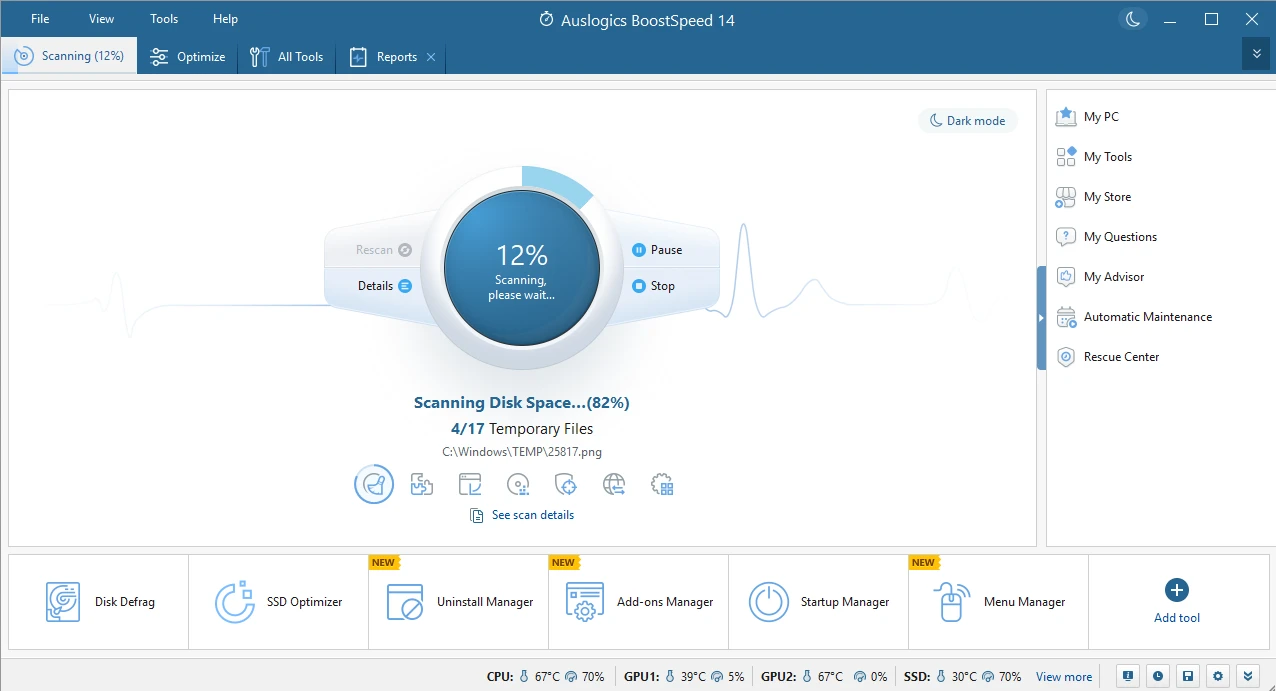Image resolution: width=1276 pixels, height=691 pixels.
Task: Open the Tools menu
Action: click(x=163, y=18)
